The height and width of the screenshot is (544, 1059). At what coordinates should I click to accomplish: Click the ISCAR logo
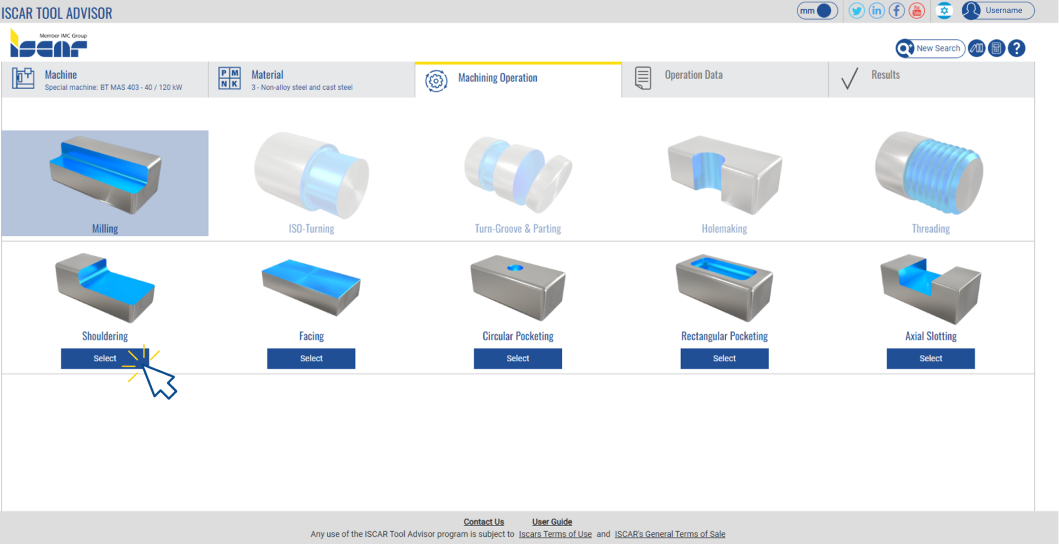coord(49,43)
